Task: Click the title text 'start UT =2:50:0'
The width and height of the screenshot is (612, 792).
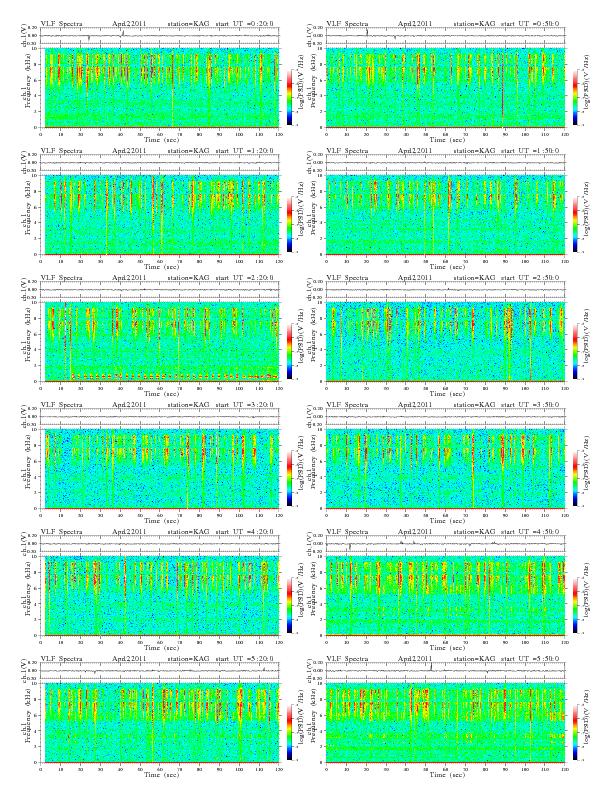Action: coord(530,278)
